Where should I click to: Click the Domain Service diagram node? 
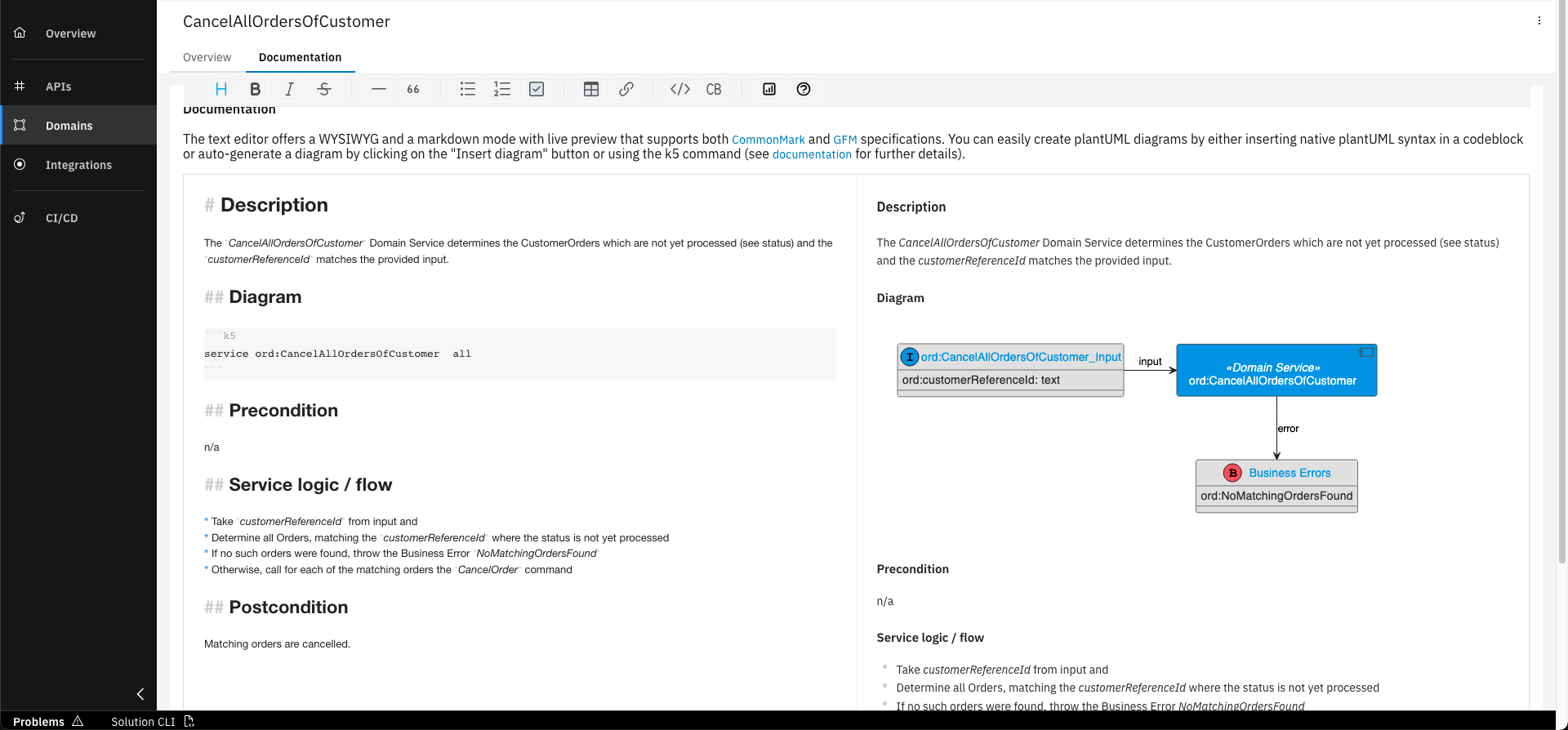(1276, 370)
